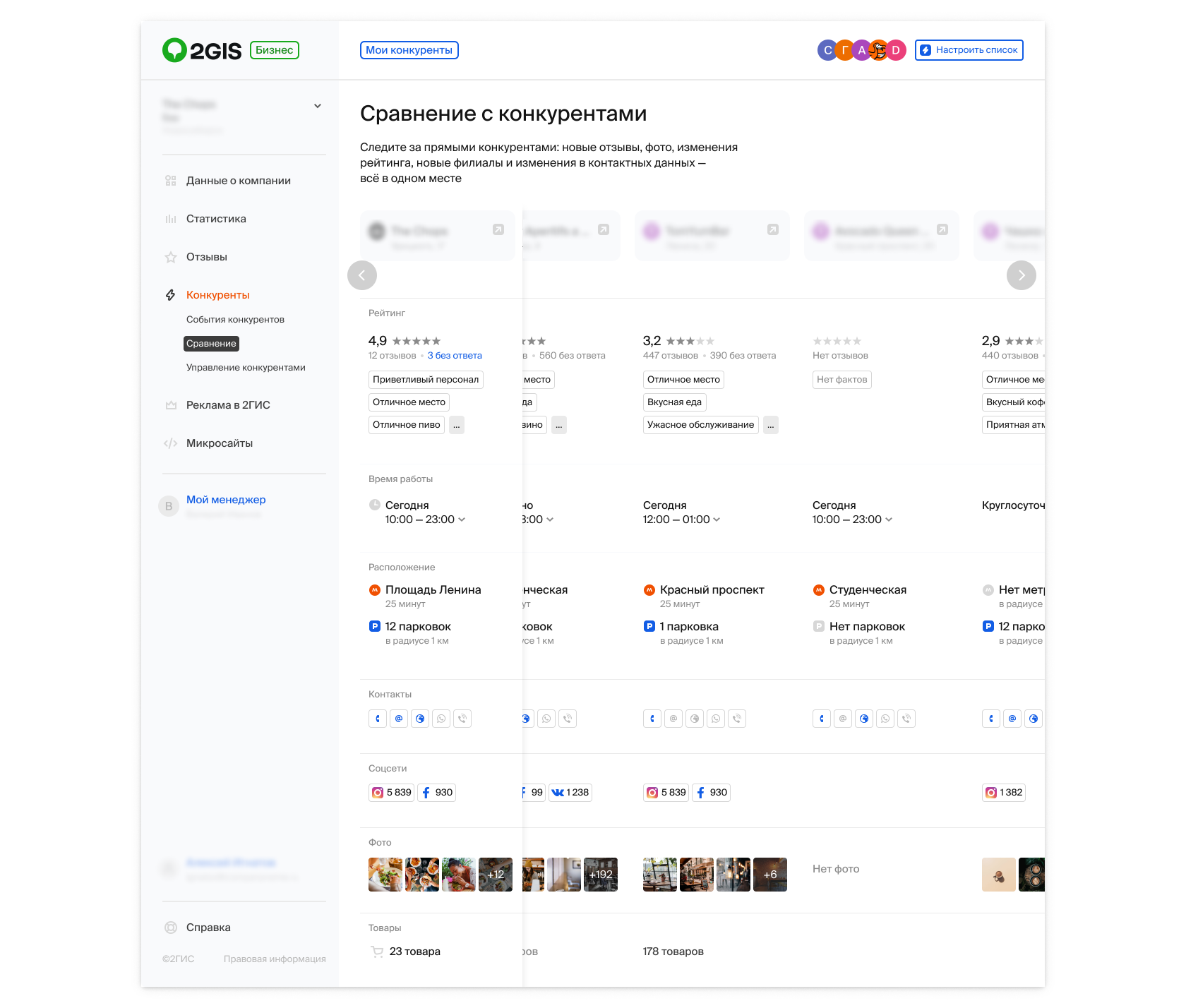Click Красный проспект metro icon
Screen dimensions: 1186x1008
tap(649, 590)
